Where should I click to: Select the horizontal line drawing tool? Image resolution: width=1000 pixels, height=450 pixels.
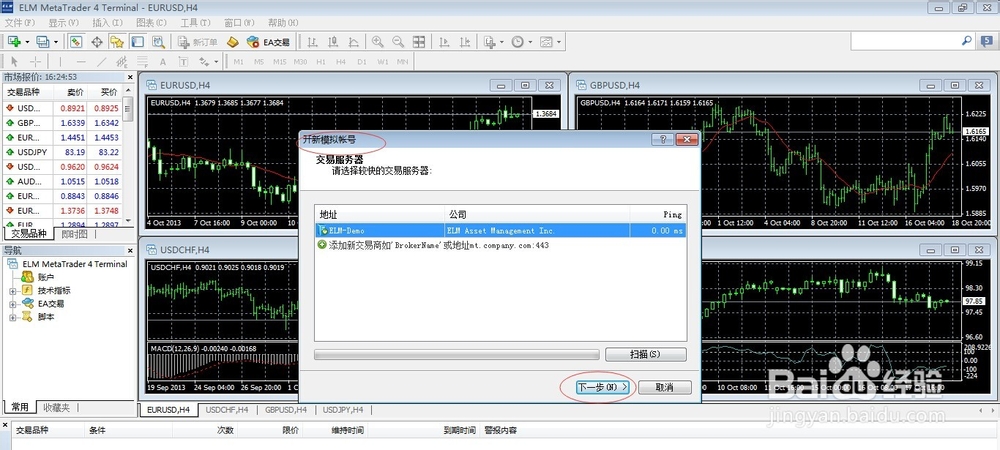pyautogui.click(x=81, y=62)
